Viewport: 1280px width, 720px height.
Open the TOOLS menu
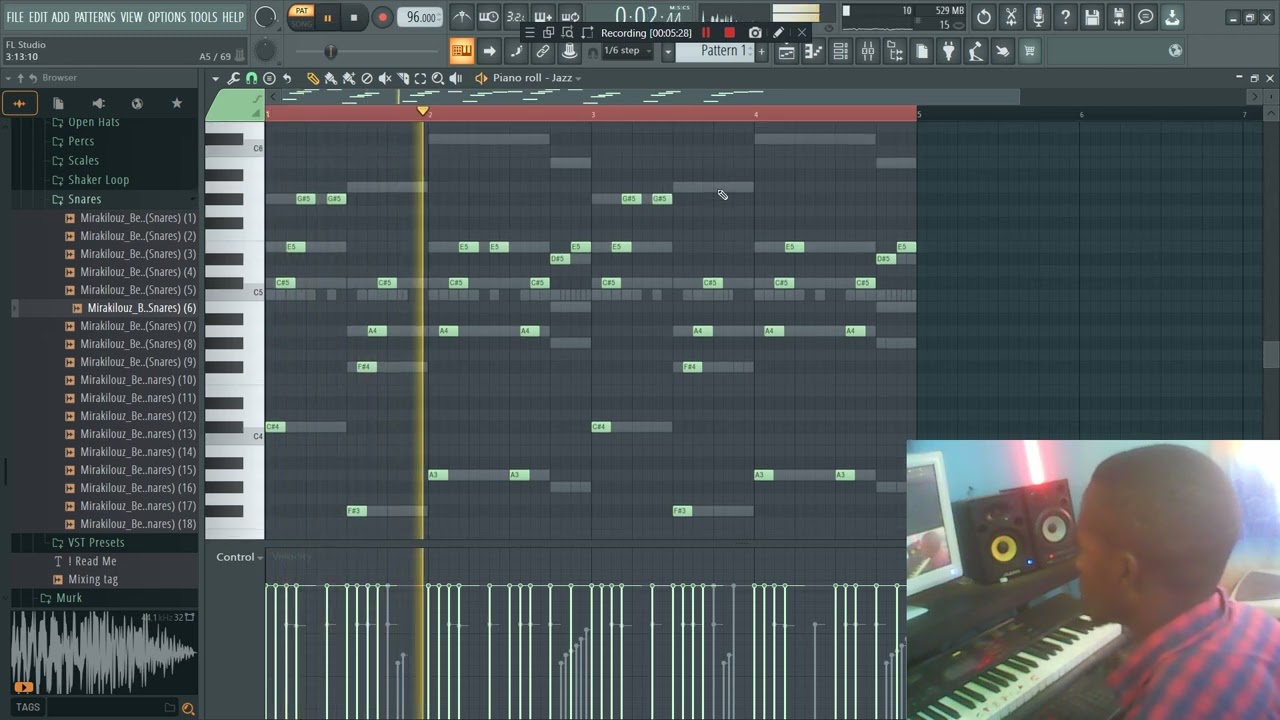(x=204, y=17)
